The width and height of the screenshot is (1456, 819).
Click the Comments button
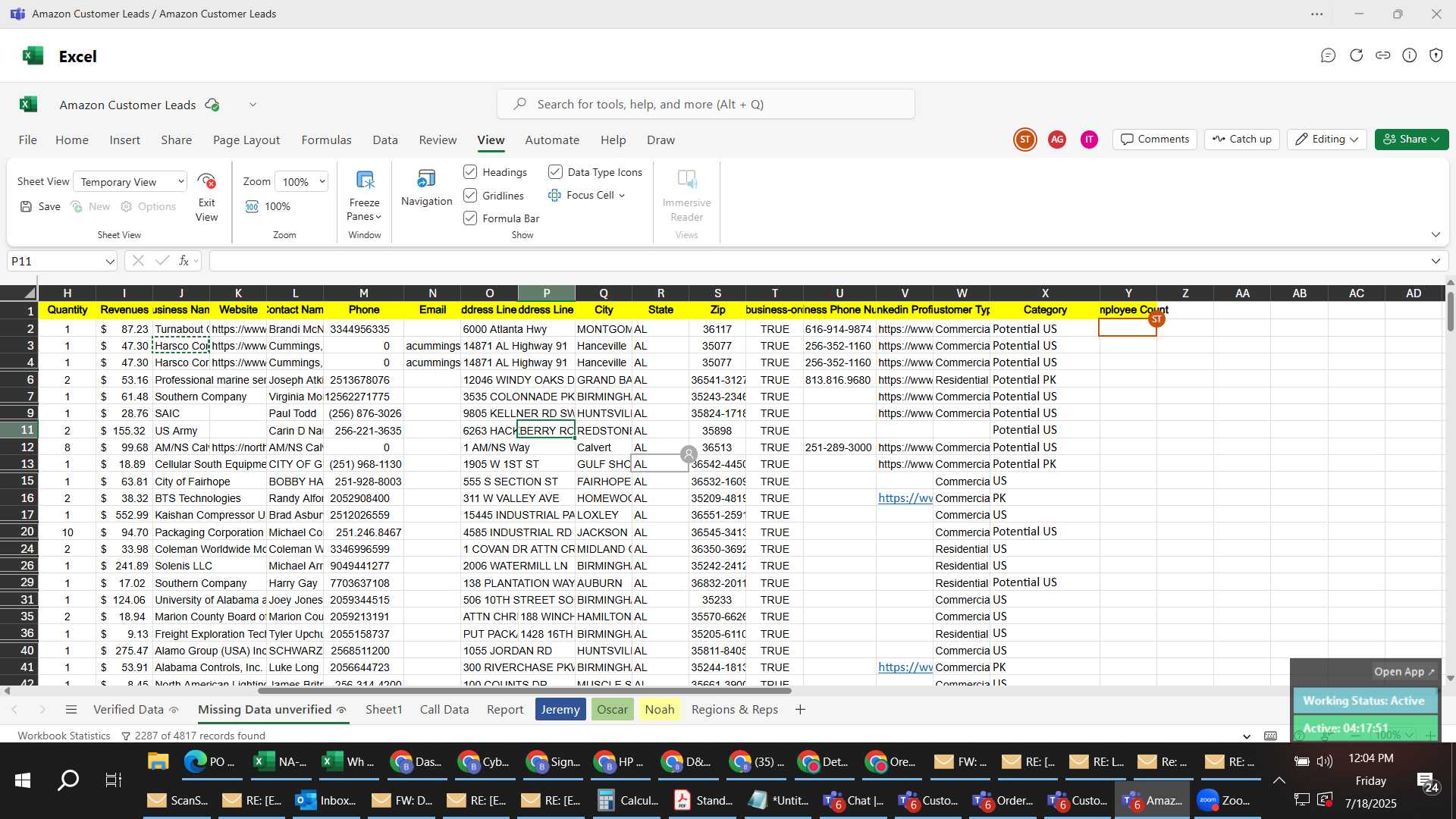1154,140
